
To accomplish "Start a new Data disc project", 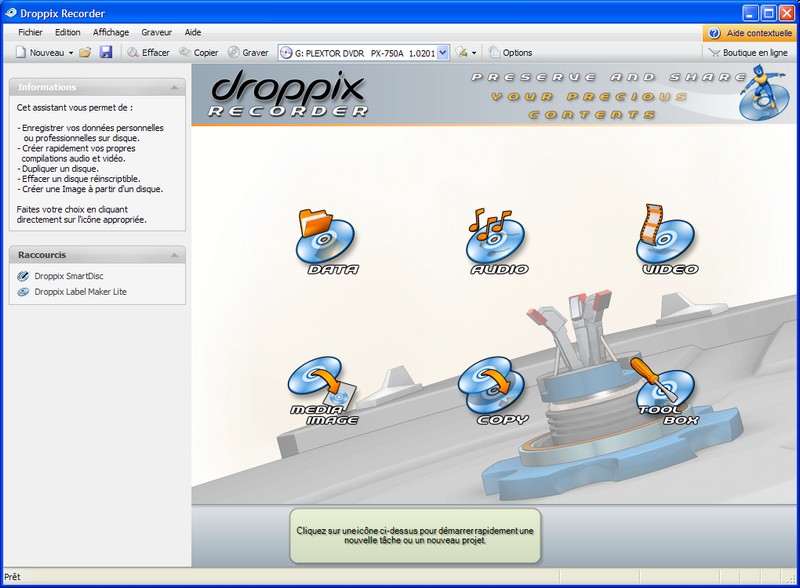I will pyautogui.click(x=327, y=241).
